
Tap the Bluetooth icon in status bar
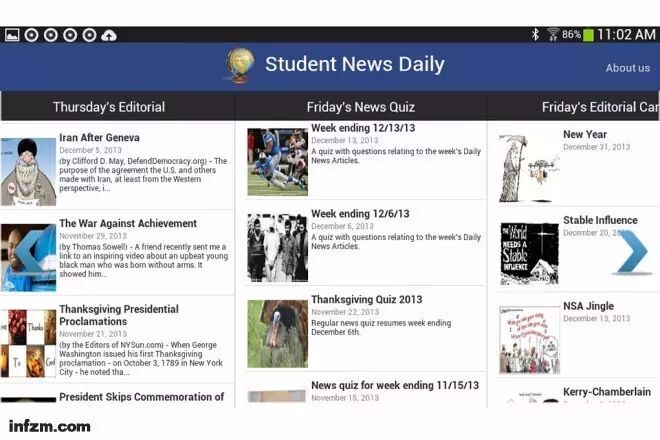535,34
